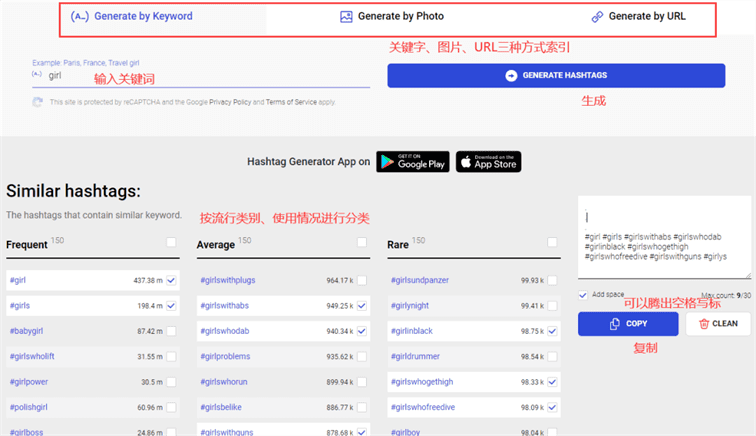Image resolution: width=756 pixels, height=436 pixels.
Task: Click the keyword input field containing girl
Action: (201, 76)
